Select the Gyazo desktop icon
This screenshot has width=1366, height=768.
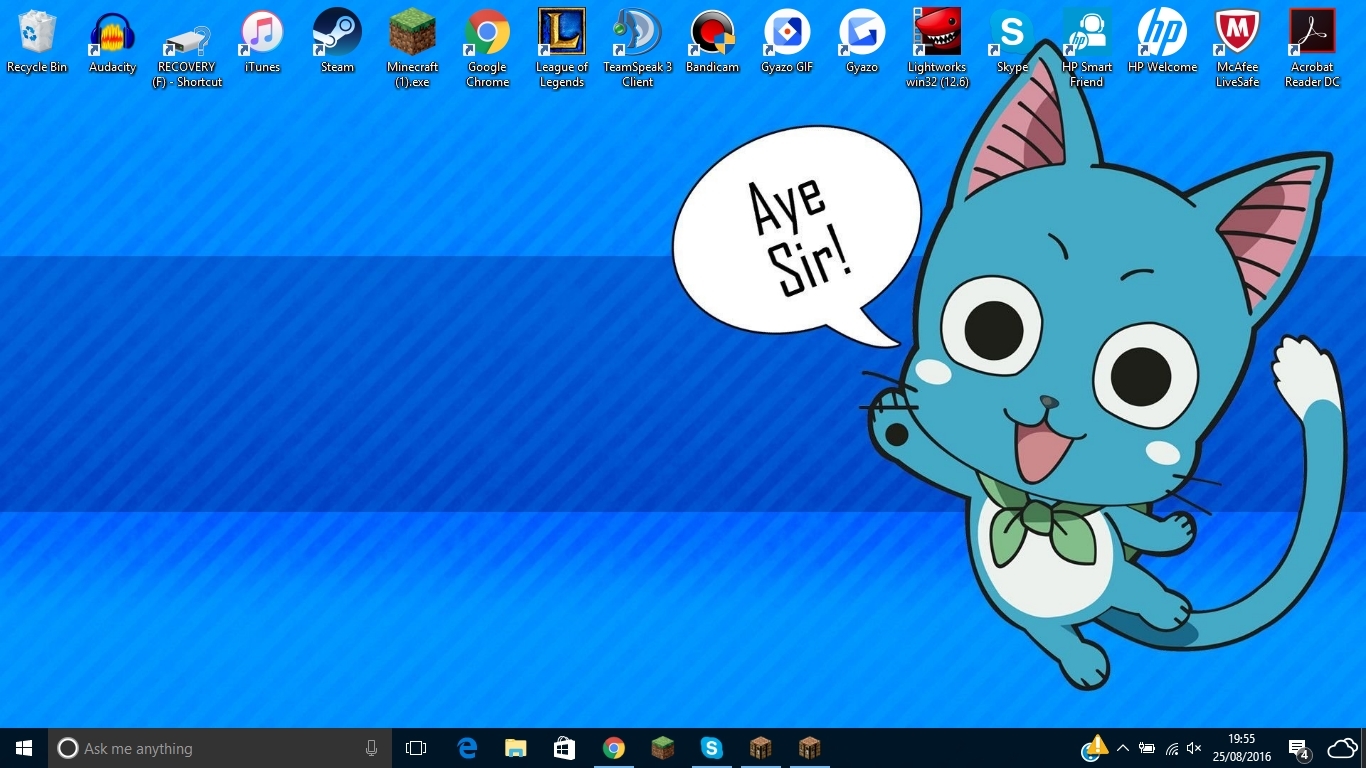point(862,42)
